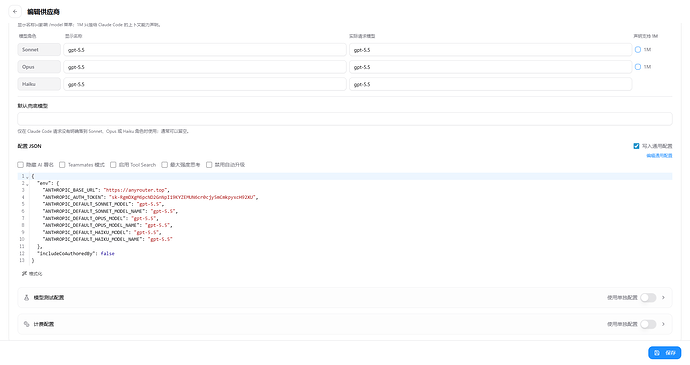690x365 pixels.
Task: Click the "ANTHROPIC_DEFAULT_SONNET_MODEL" line
Action: click(103, 204)
